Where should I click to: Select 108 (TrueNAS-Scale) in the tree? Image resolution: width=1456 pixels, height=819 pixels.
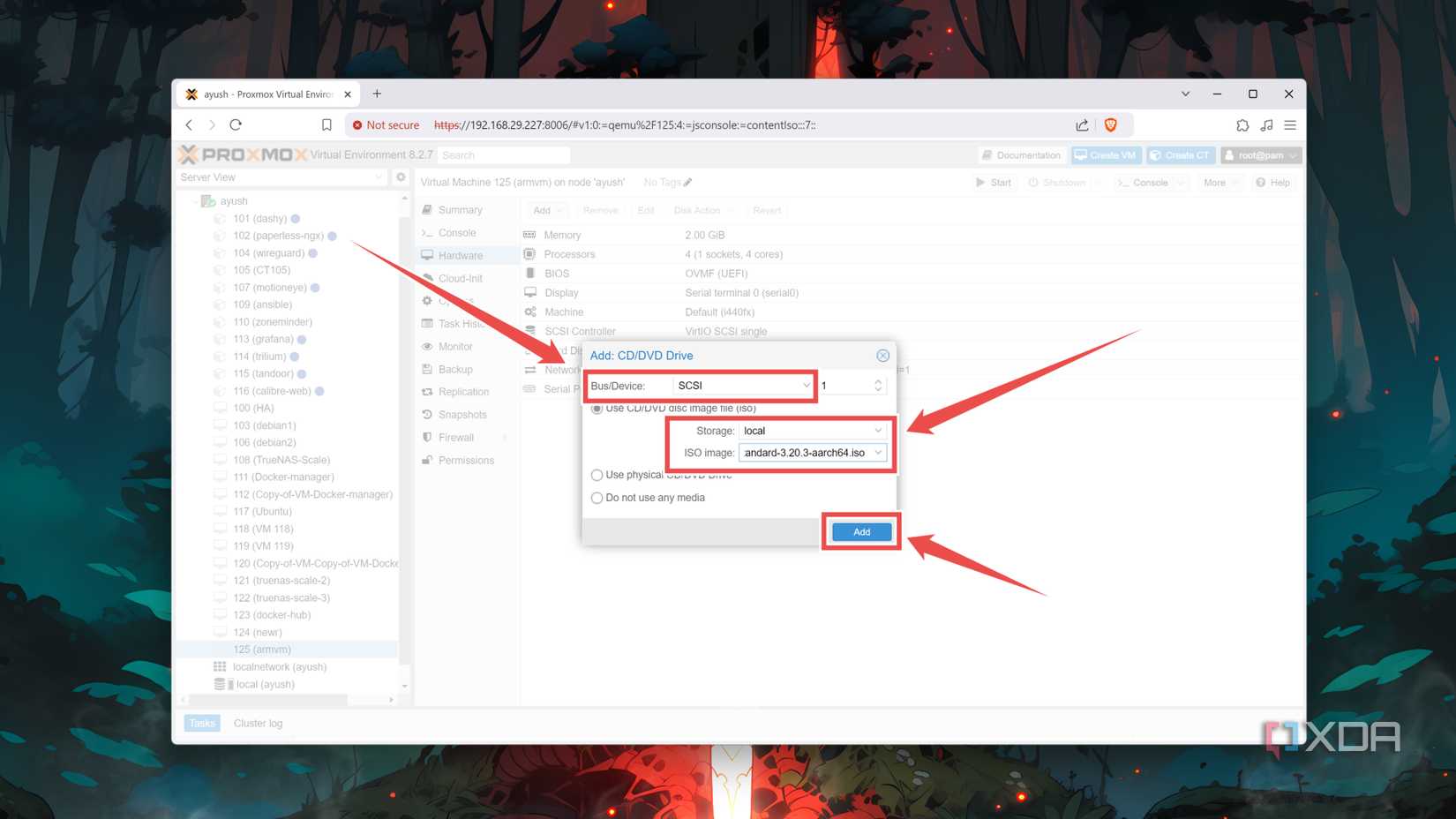point(281,460)
